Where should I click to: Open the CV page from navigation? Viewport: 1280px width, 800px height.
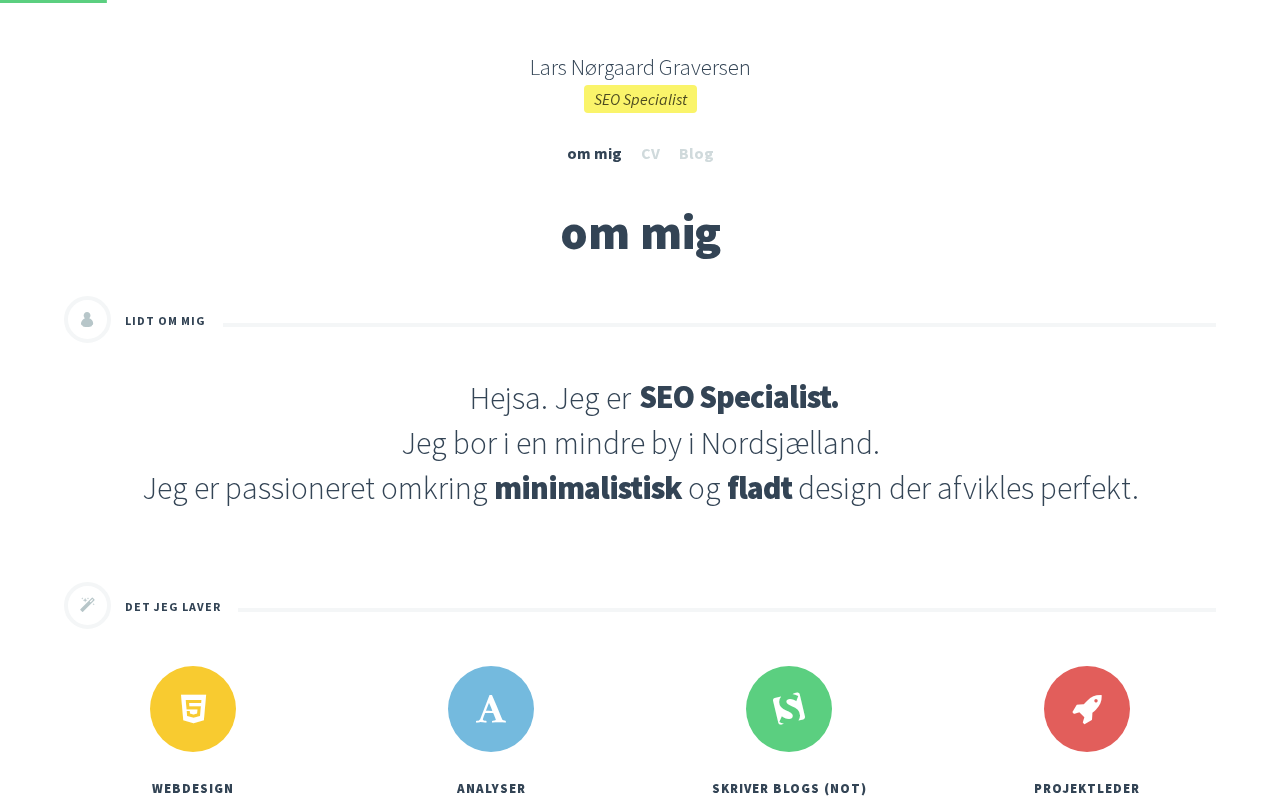(650, 153)
